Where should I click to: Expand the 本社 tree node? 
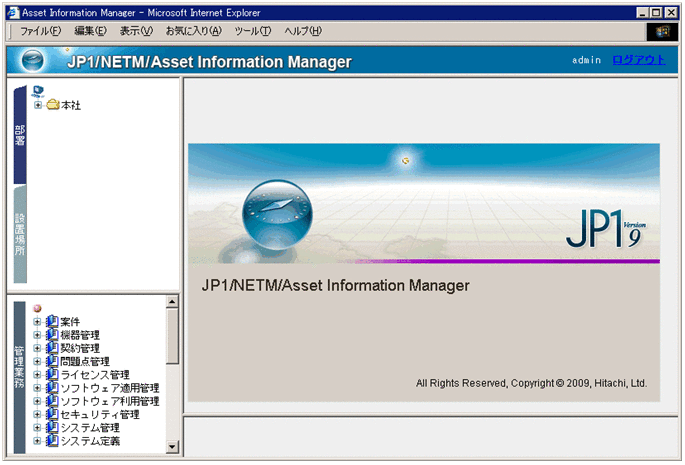click(38, 105)
